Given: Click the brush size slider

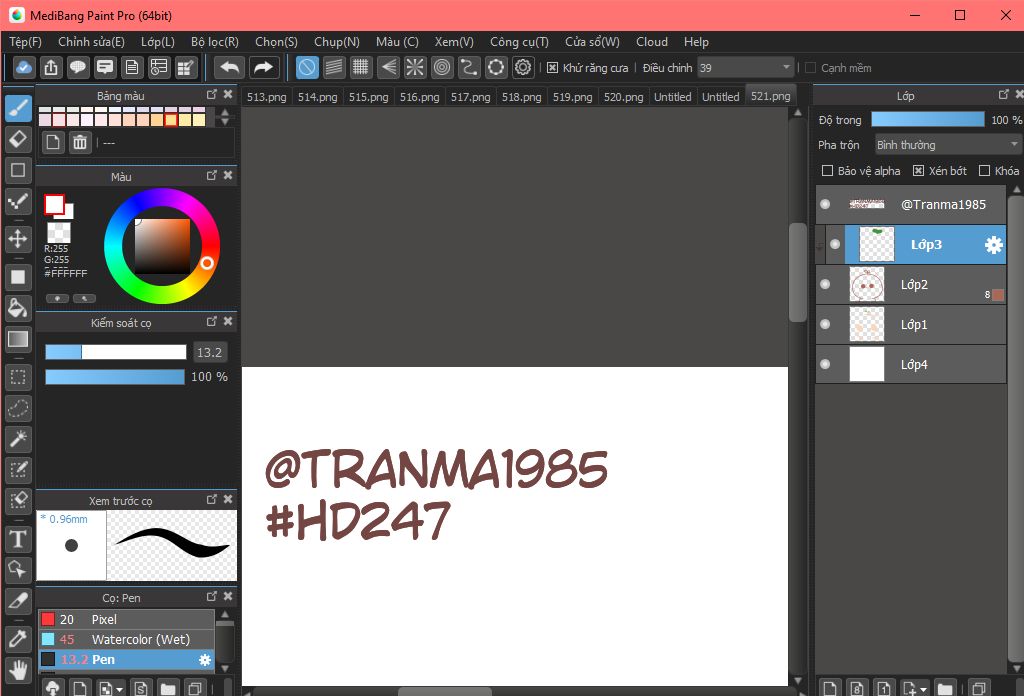Looking at the screenshot, I should pos(116,352).
